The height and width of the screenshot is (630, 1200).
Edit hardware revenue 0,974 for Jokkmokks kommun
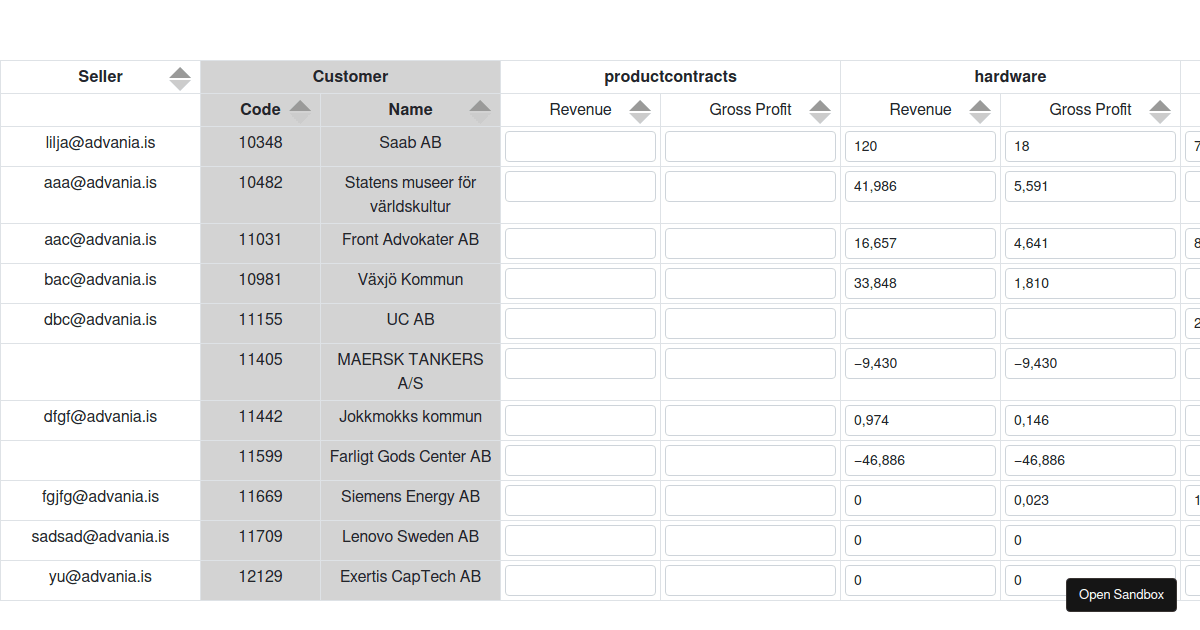pos(920,420)
